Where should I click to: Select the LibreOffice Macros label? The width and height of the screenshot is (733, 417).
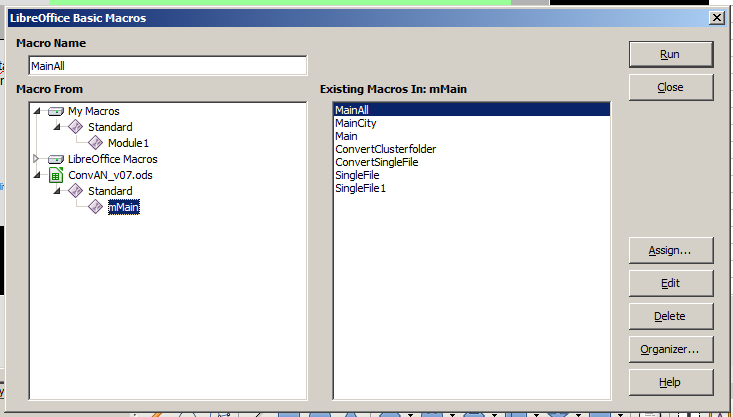(113, 159)
